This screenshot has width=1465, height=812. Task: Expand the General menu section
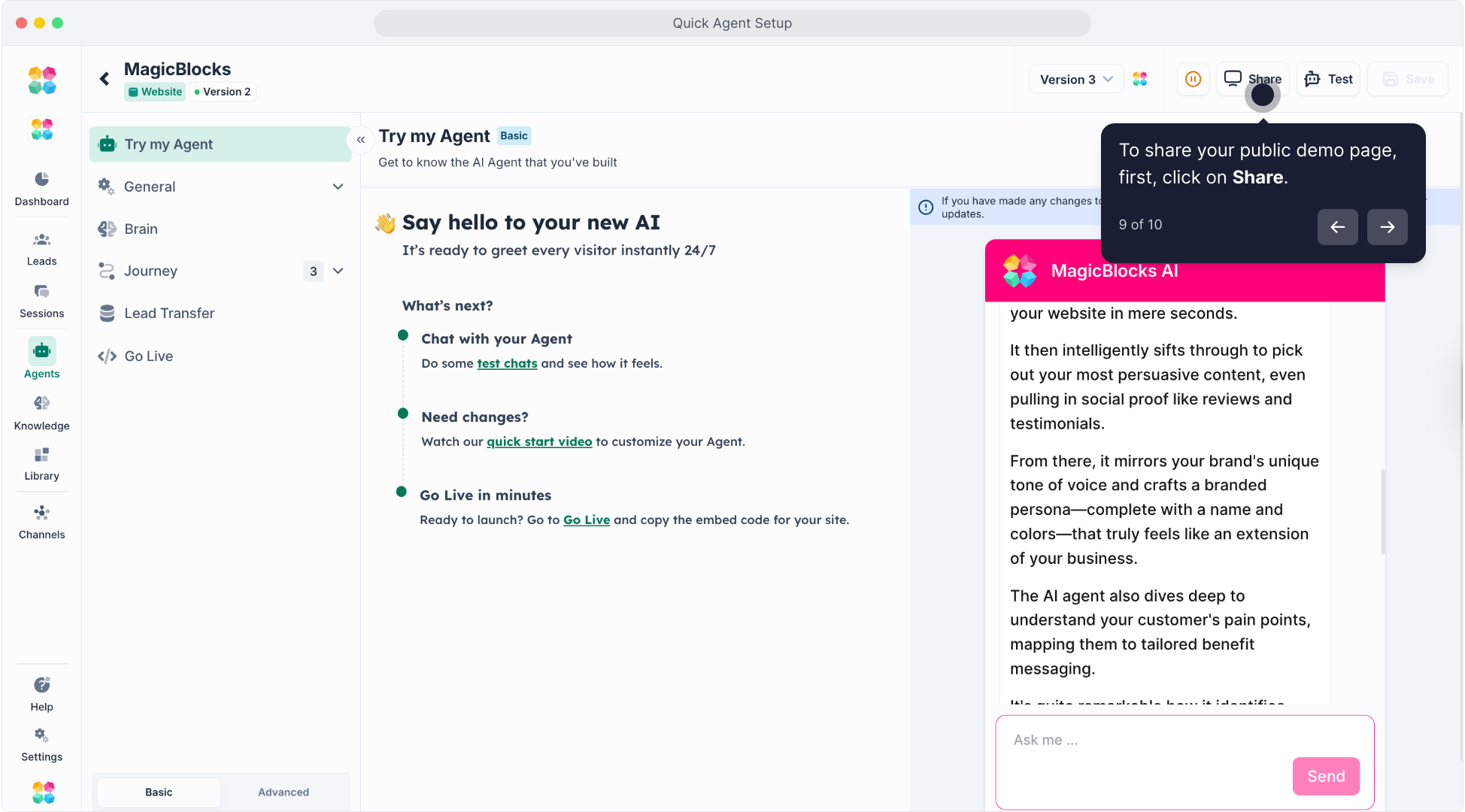tap(338, 186)
